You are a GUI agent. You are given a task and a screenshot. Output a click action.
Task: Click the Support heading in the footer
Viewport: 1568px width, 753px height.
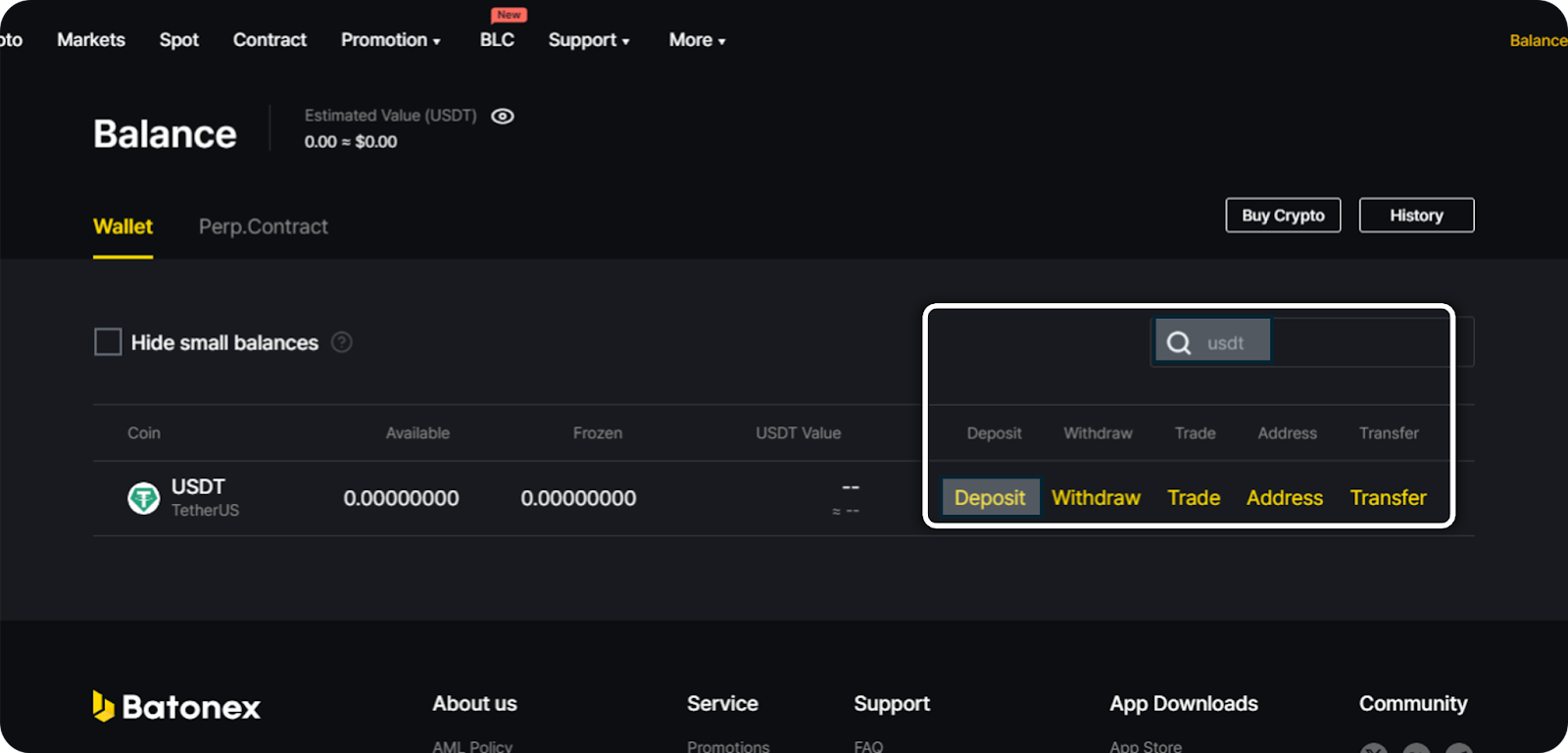pyautogui.click(x=892, y=703)
